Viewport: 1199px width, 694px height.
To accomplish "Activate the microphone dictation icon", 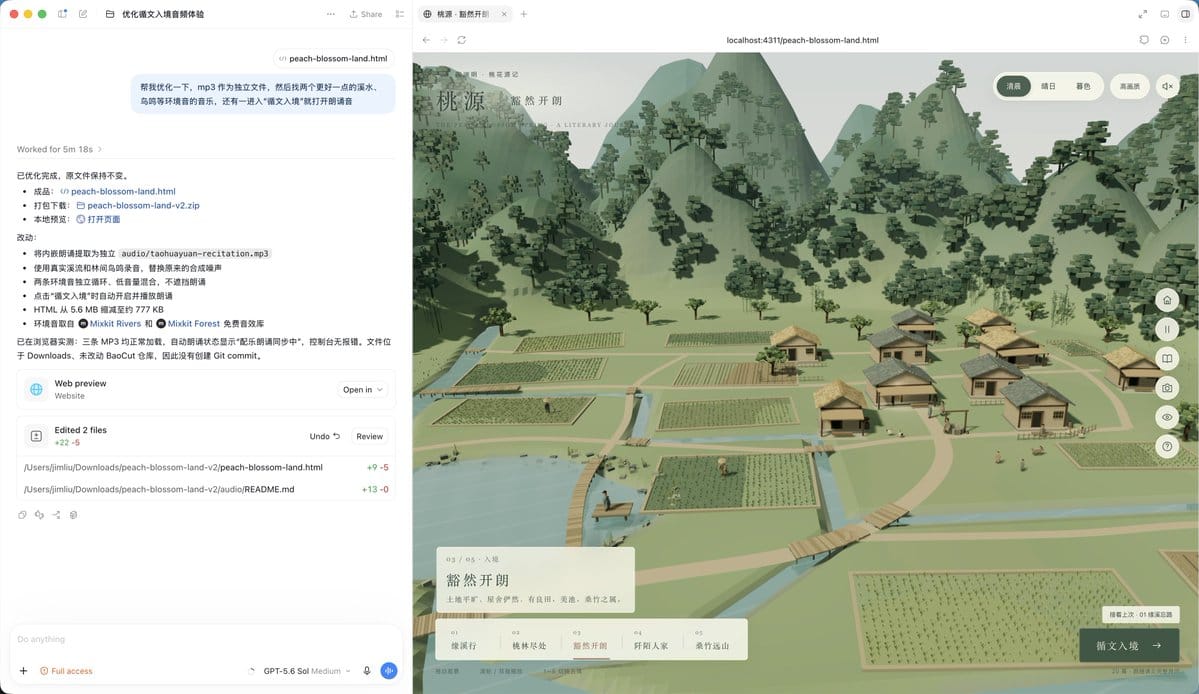I will pyautogui.click(x=367, y=670).
